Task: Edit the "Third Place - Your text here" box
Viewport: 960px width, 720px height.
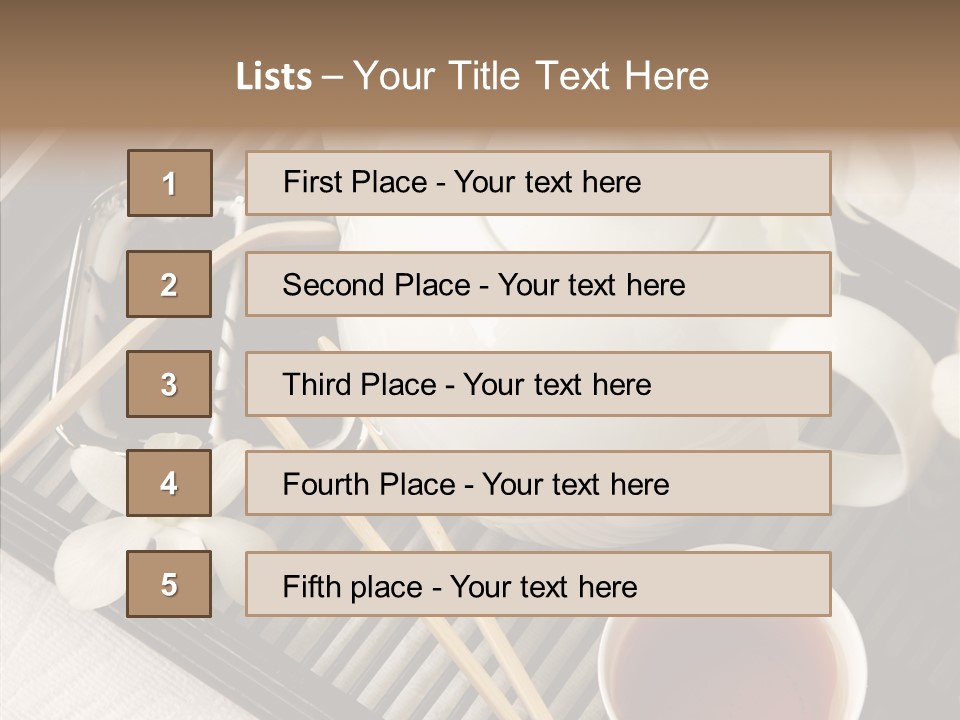Action: (538, 384)
